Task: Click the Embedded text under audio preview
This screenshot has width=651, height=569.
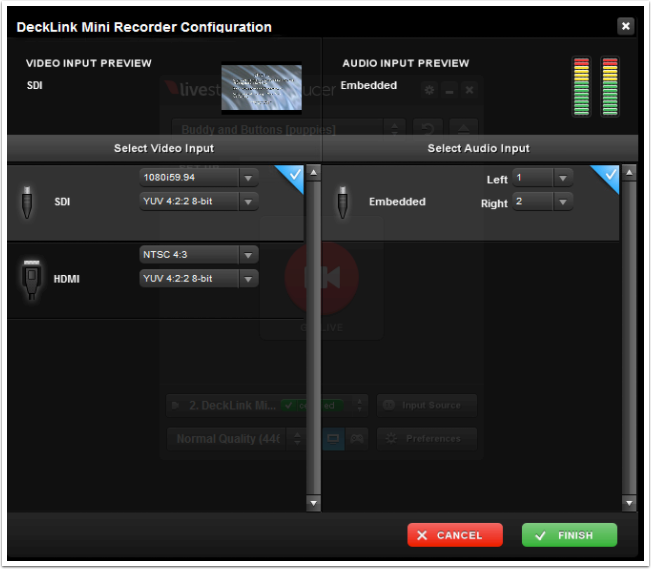Action: click(x=369, y=85)
